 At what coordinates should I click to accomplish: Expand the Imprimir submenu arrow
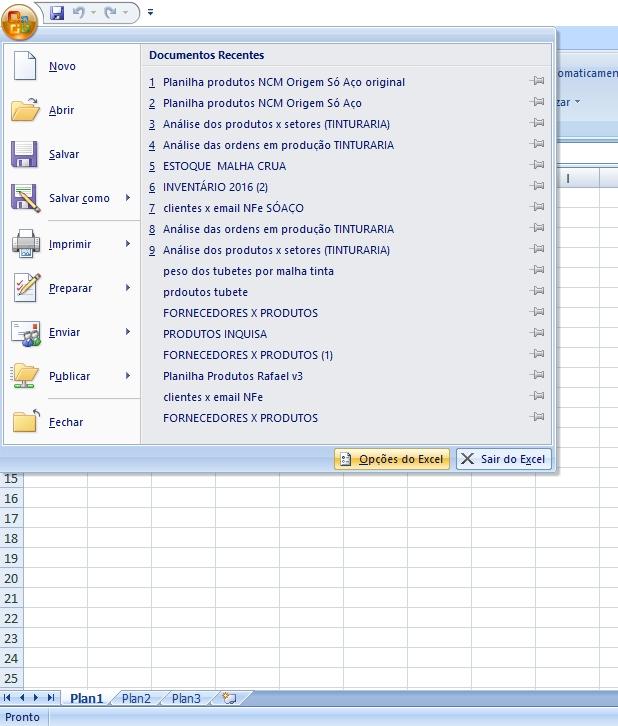click(x=128, y=244)
